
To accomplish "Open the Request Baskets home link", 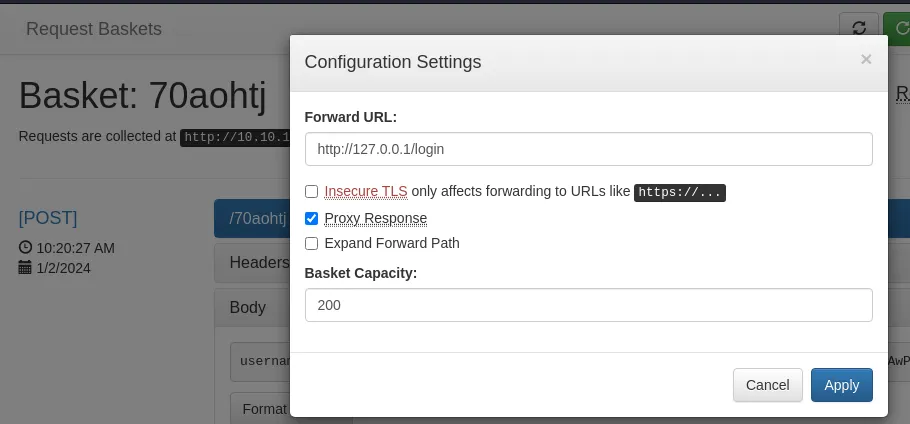I will [x=94, y=28].
